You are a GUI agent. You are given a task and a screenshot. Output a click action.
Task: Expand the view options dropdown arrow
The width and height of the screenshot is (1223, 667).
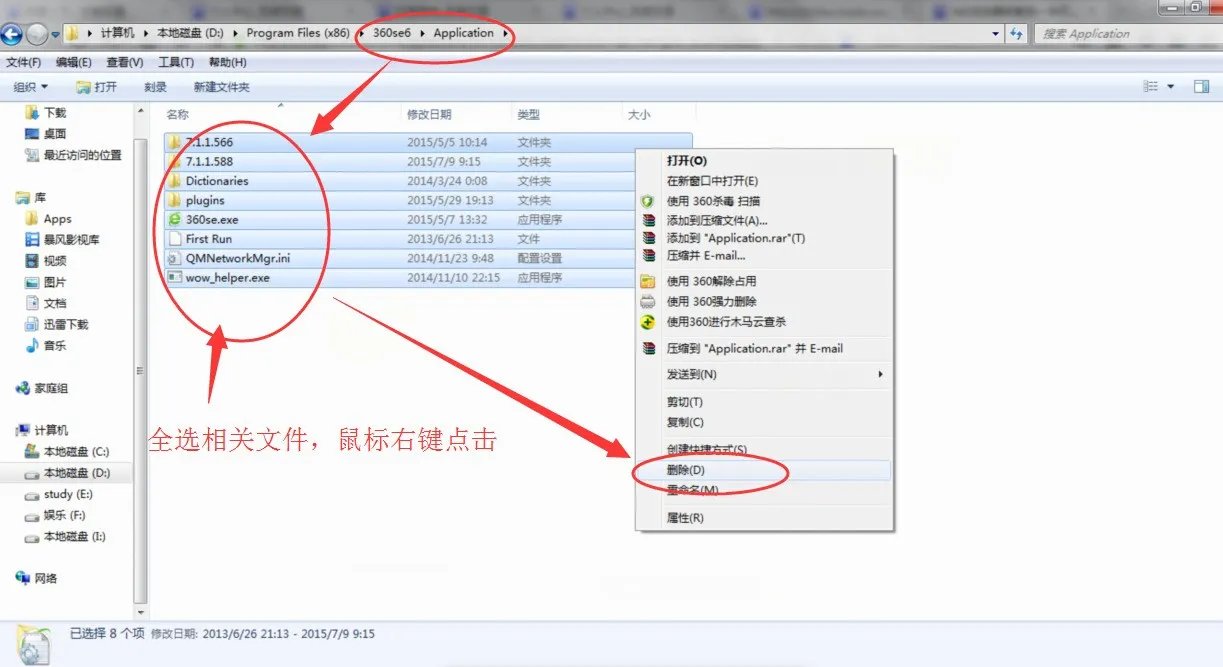coord(1170,87)
